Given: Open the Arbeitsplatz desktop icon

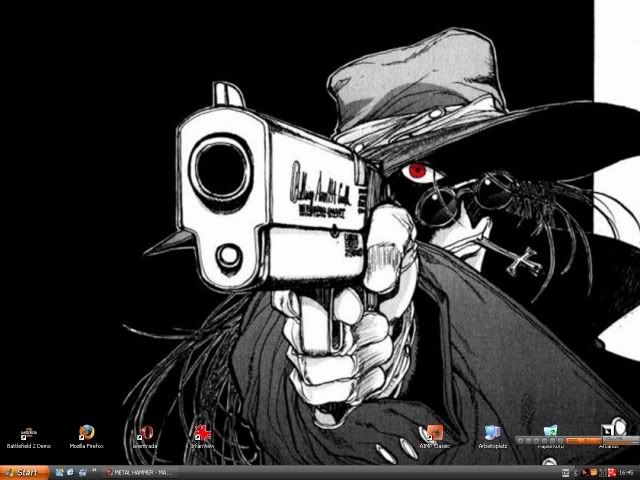Looking at the screenshot, I should (x=493, y=437).
